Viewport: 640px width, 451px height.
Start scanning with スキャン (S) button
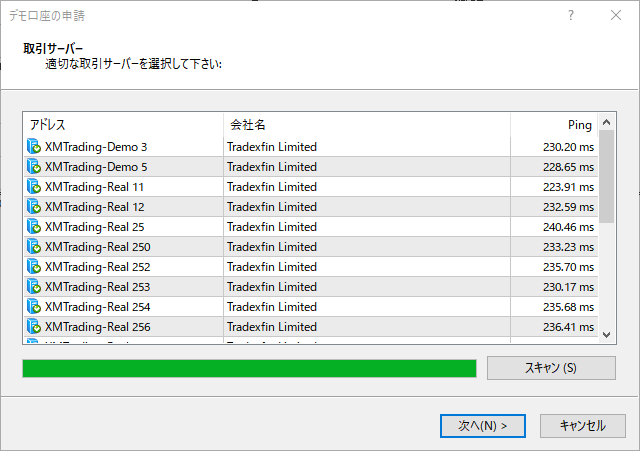coord(551,368)
